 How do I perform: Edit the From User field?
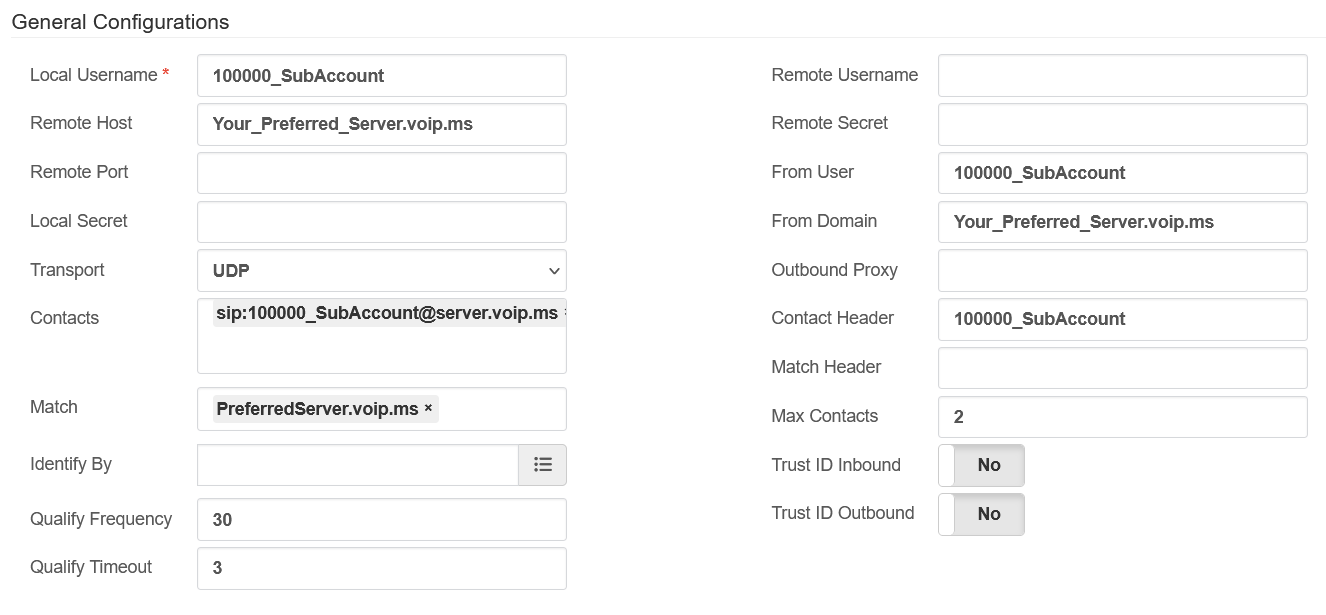[x=1122, y=173]
